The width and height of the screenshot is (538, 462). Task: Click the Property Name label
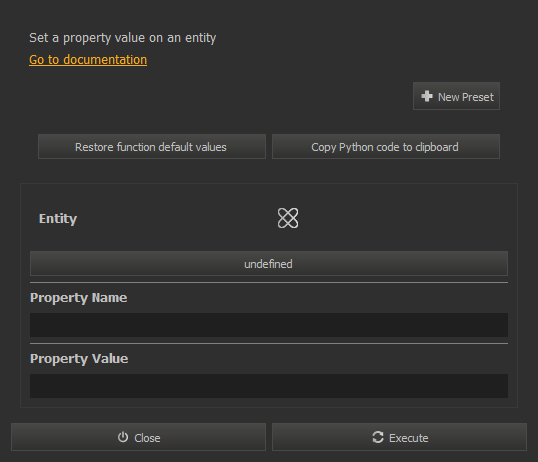tap(79, 298)
